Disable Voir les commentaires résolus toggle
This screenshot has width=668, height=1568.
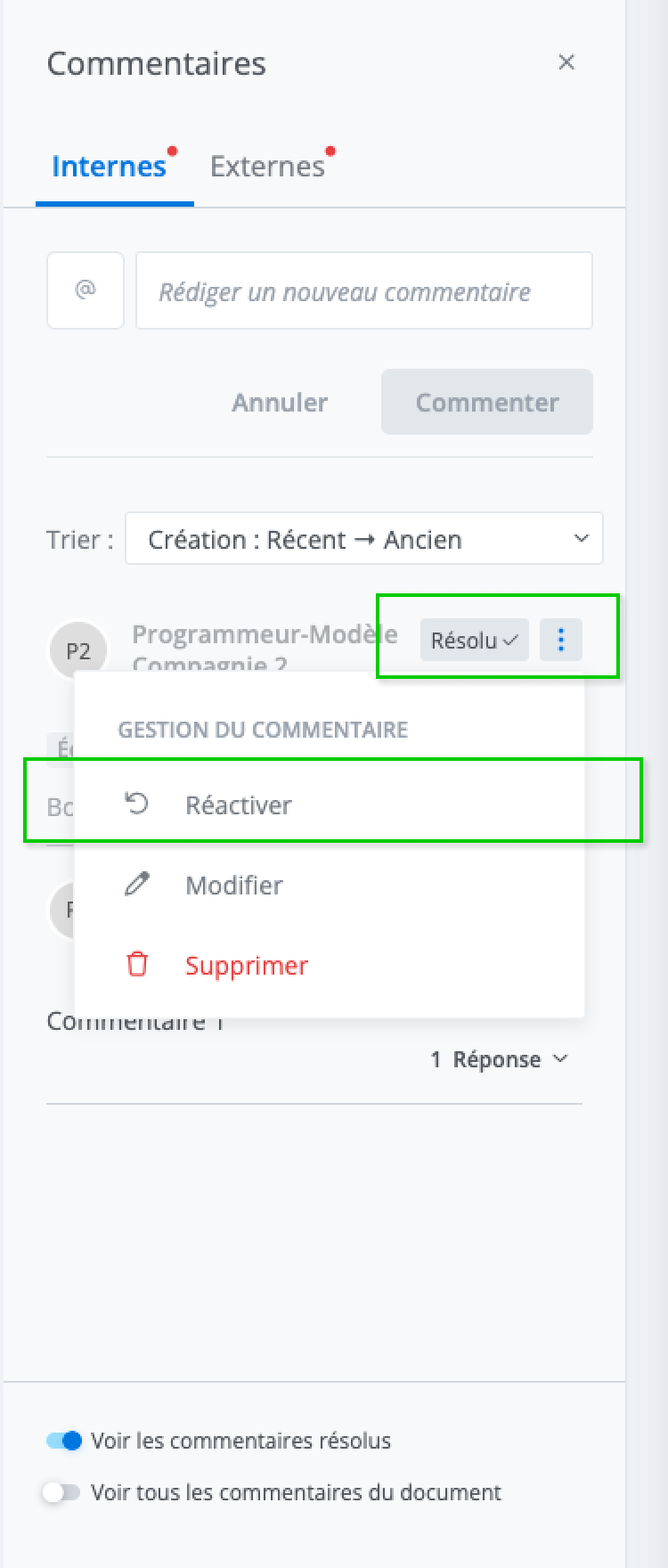click(x=64, y=1441)
